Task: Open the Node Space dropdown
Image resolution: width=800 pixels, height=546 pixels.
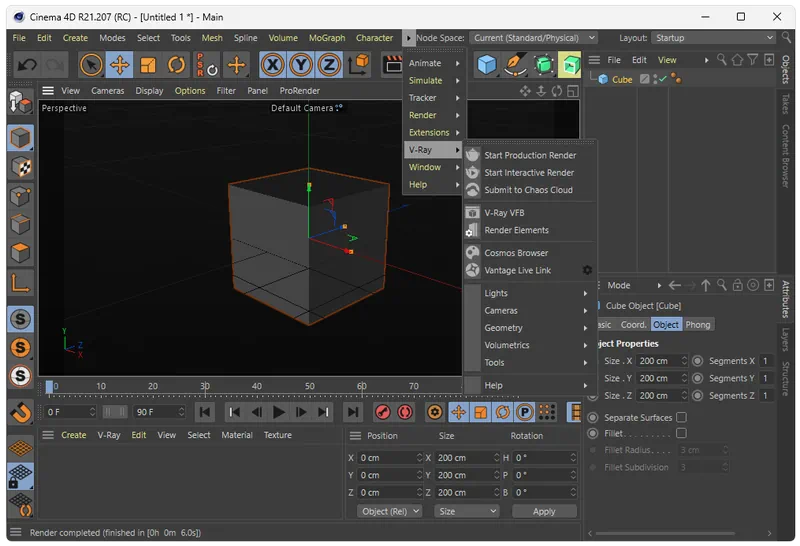Action: [533, 38]
